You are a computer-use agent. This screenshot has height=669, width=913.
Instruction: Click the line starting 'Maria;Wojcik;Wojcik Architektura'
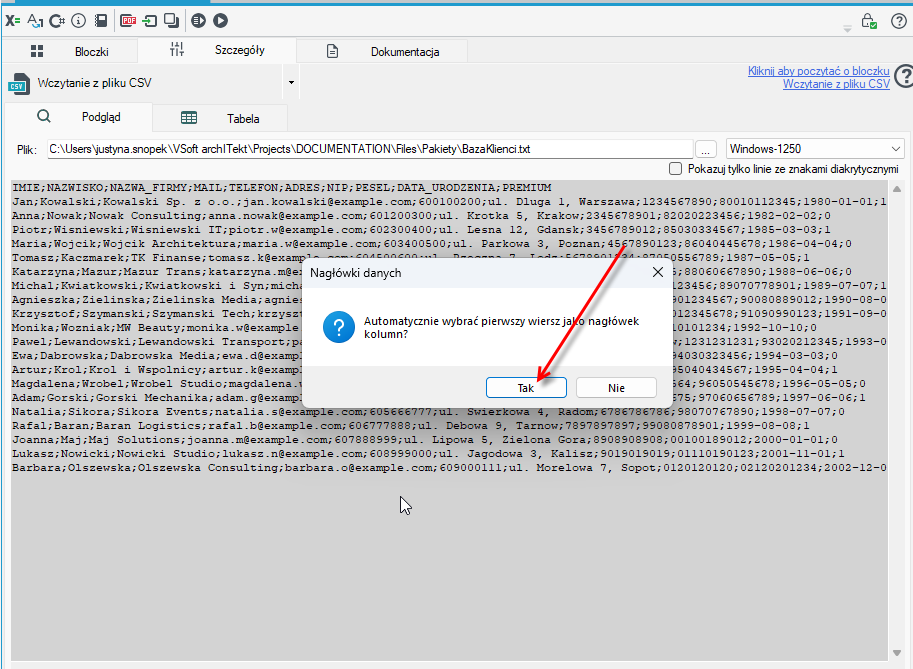[x=432, y=244]
